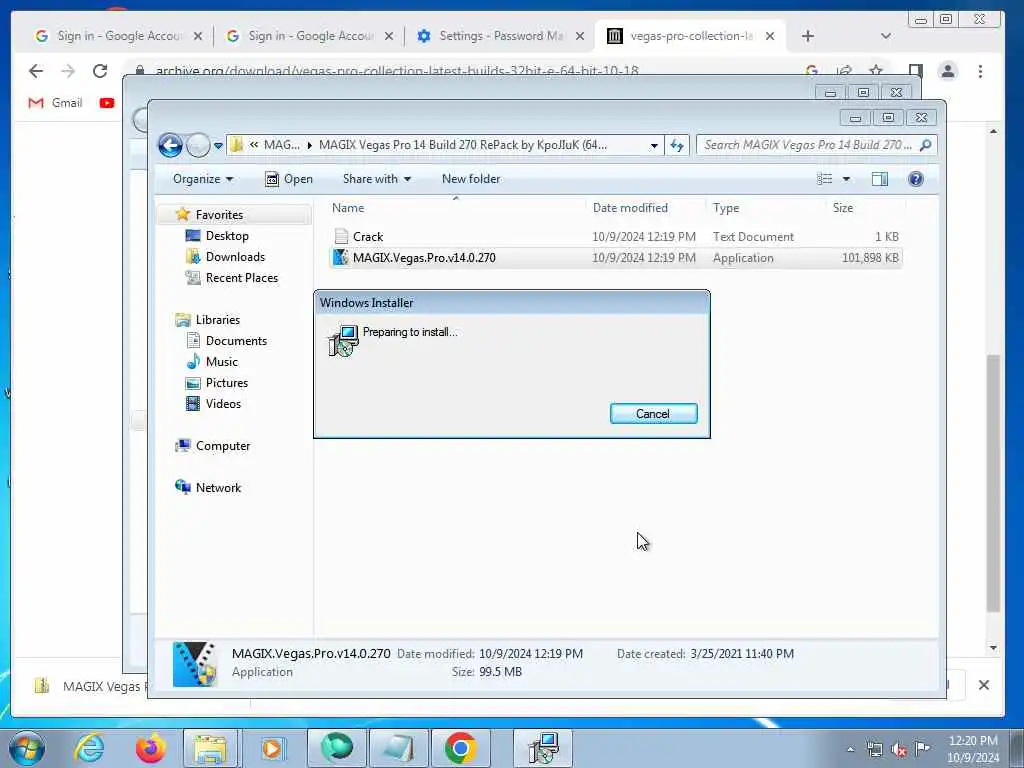Open a new Chrome tab
Image resolution: width=1024 pixels, height=768 pixels.
[x=808, y=36]
